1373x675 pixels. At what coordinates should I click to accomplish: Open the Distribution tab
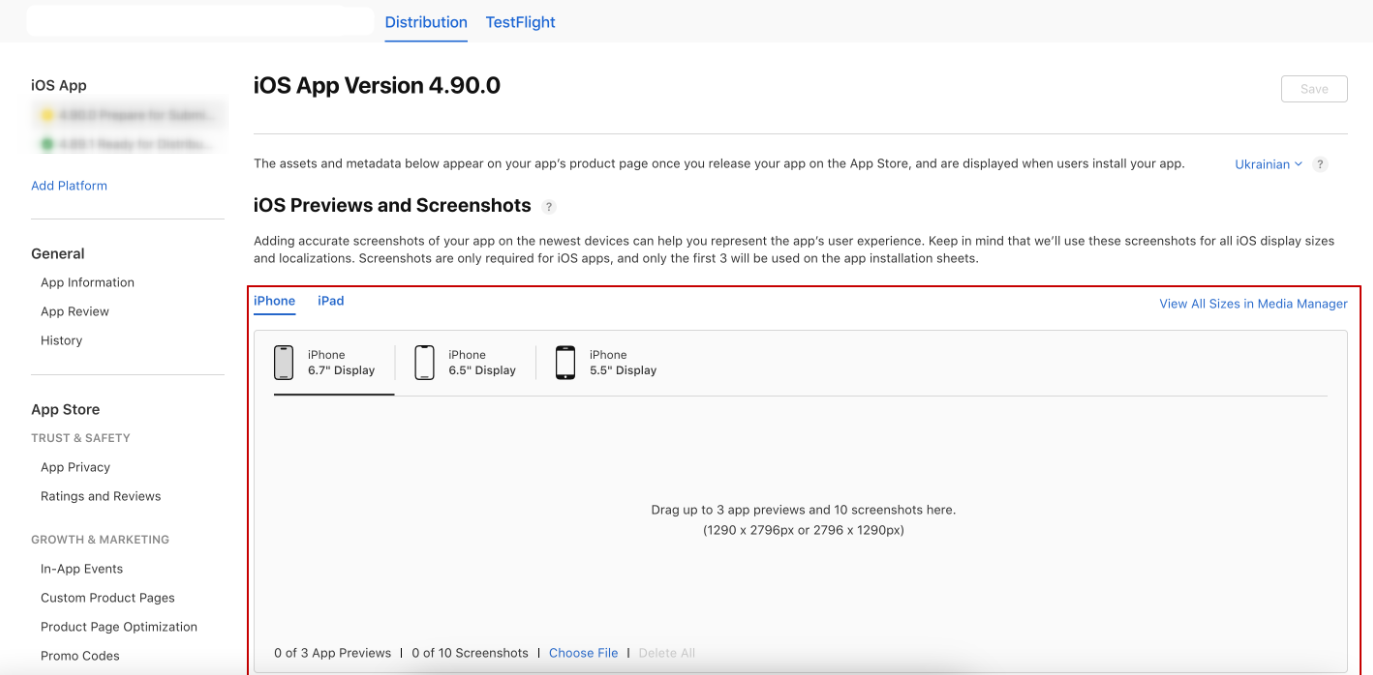(426, 22)
